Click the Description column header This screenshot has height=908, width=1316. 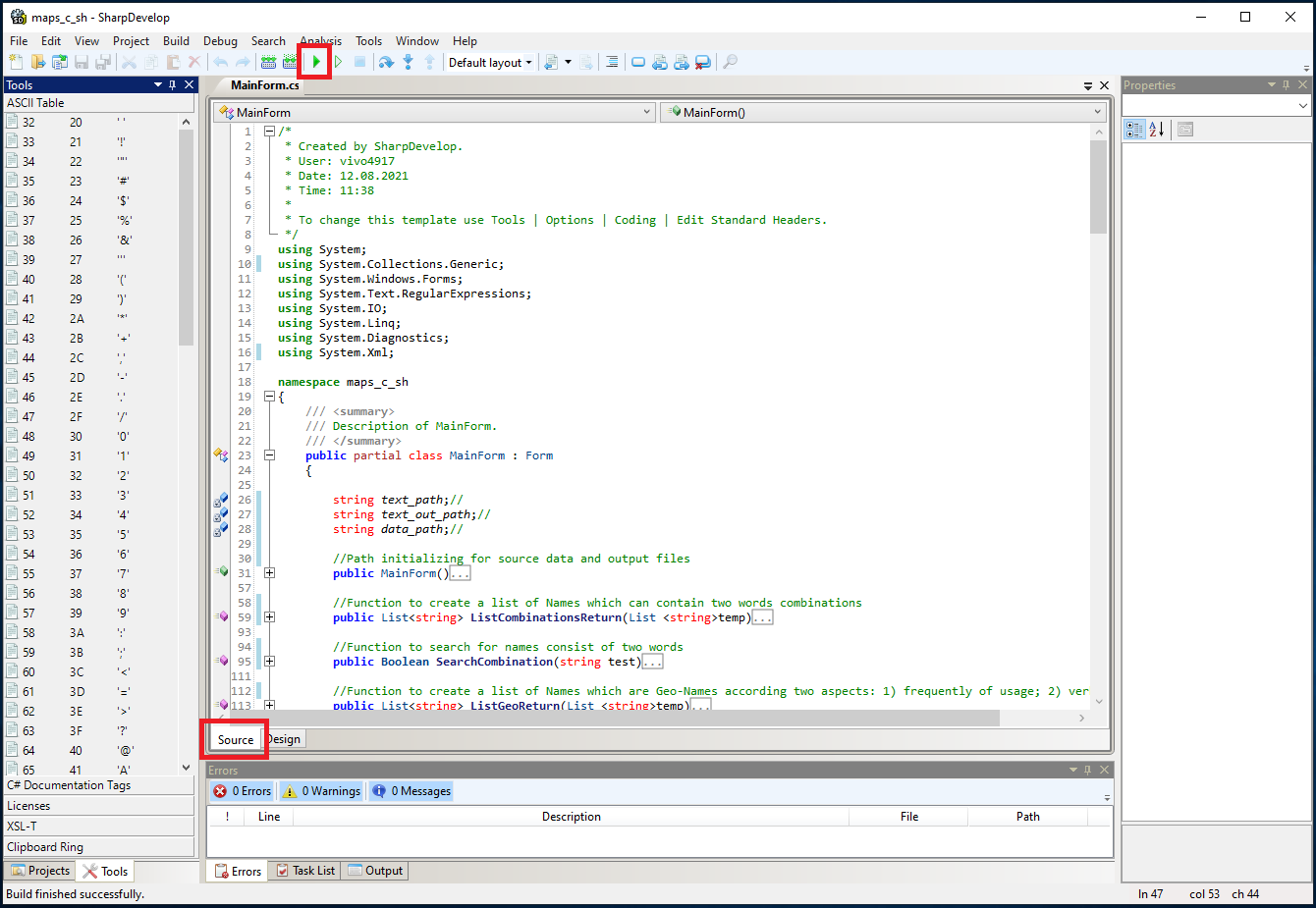[x=571, y=817]
